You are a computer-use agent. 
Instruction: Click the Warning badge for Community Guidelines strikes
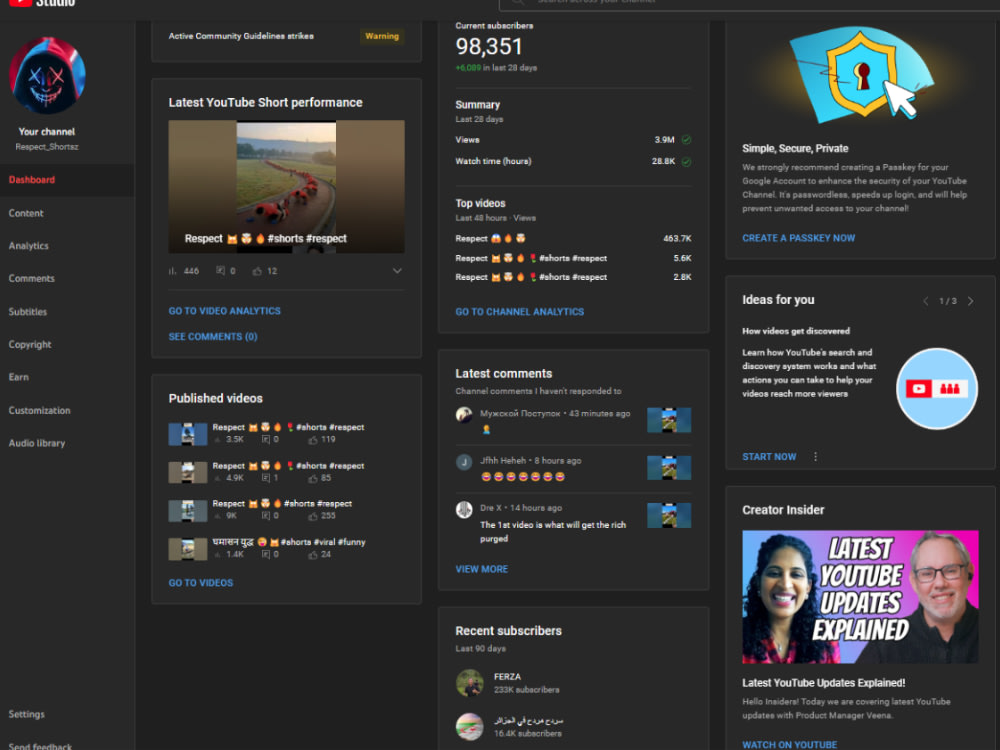(x=381, y=36)
